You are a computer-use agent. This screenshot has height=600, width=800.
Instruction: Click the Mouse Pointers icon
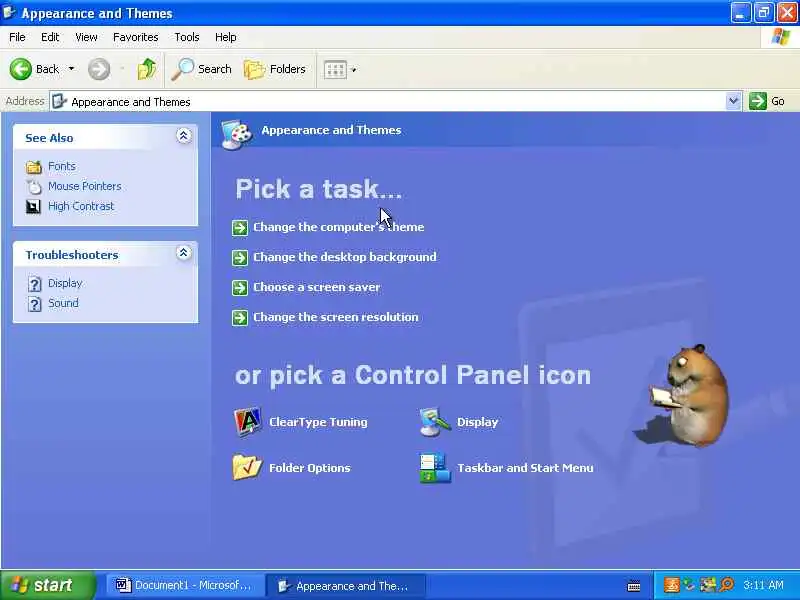coord(34,187)
